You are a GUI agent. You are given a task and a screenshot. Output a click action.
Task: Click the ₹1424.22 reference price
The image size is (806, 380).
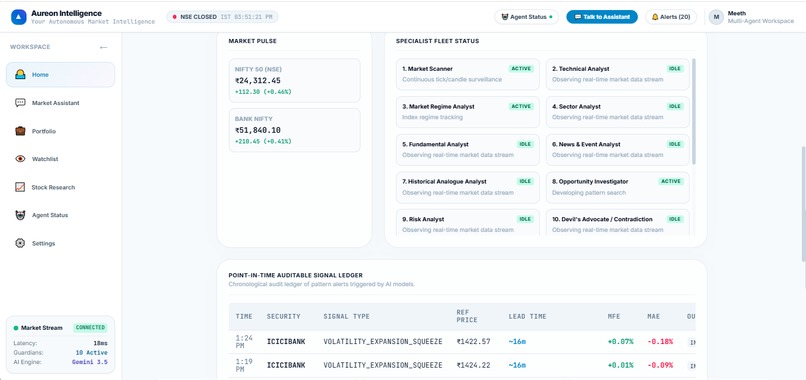pos(474,365)
